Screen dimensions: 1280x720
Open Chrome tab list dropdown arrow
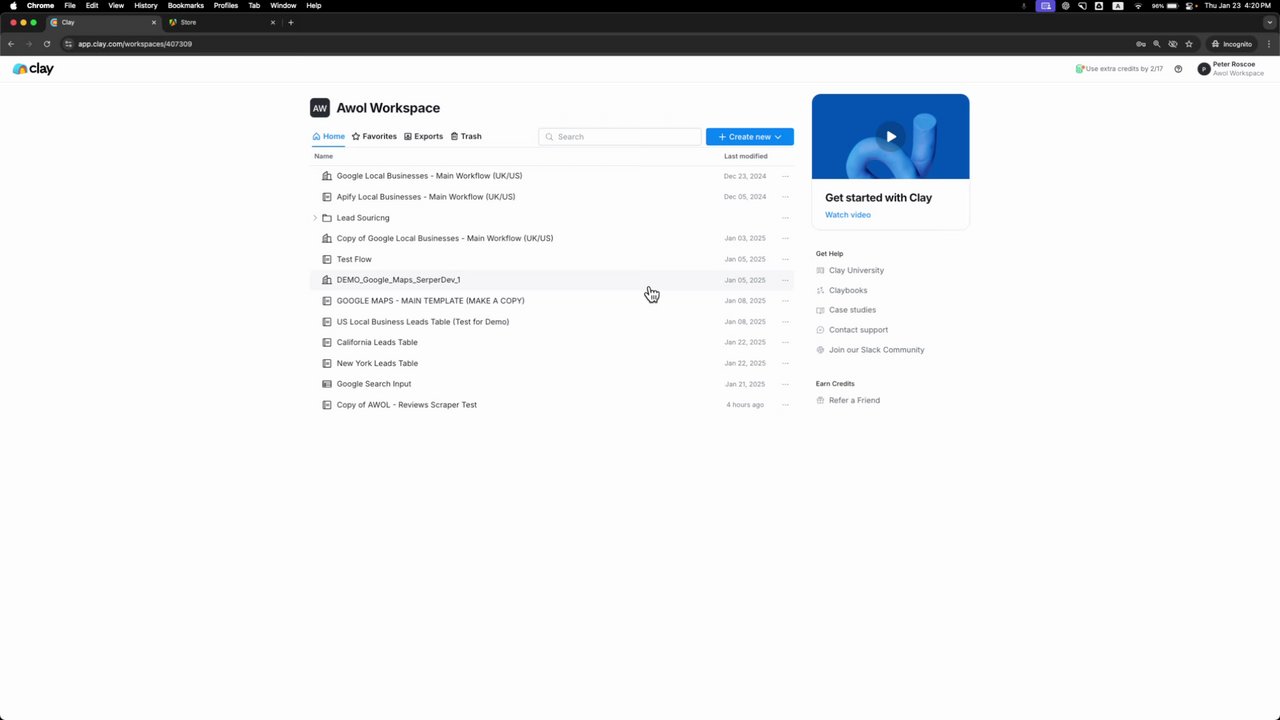[x=1270, y=22]
